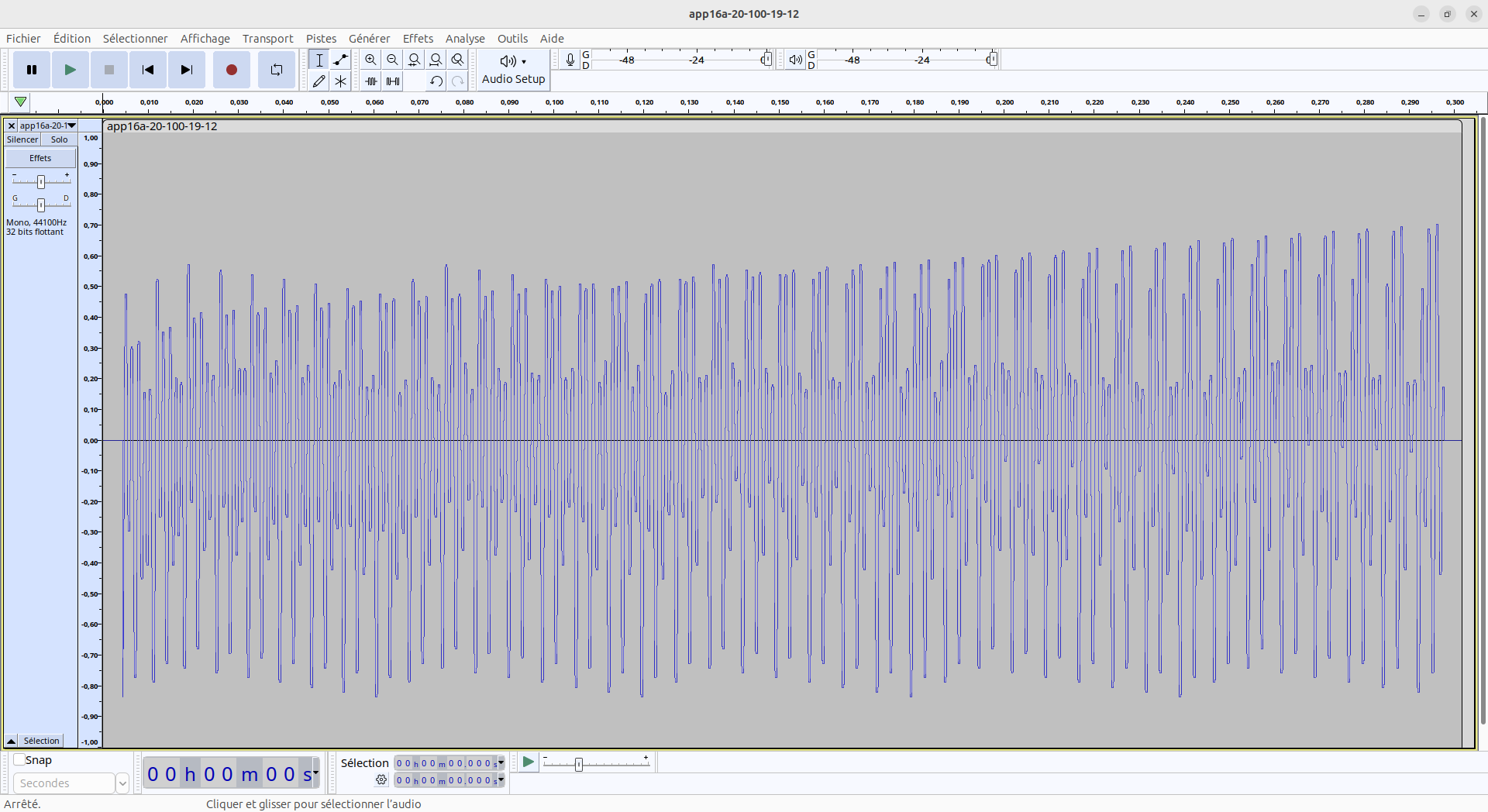Select the Envelope tool
The height and width of the screenshot is (812, 1488).
coord(340,60)
